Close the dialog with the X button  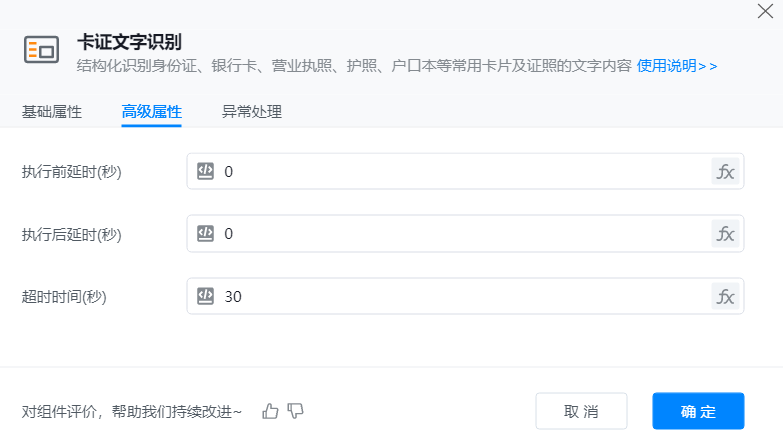tap(765, 11)
